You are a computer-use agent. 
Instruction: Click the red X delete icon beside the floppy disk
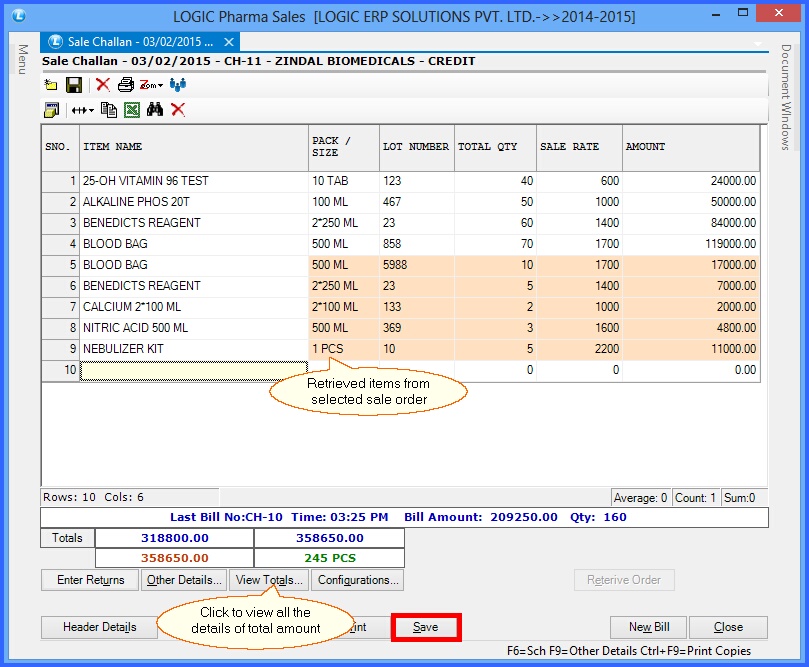click(103, 84)
